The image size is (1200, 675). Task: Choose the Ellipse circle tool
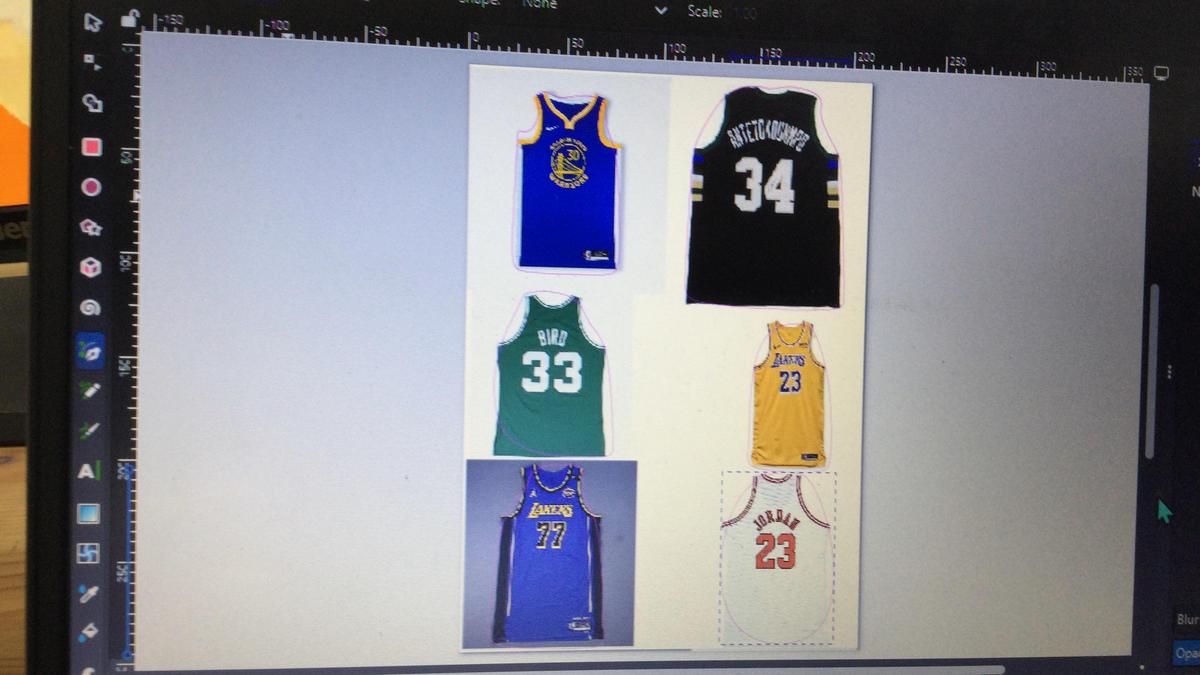(x=91, y=187)
